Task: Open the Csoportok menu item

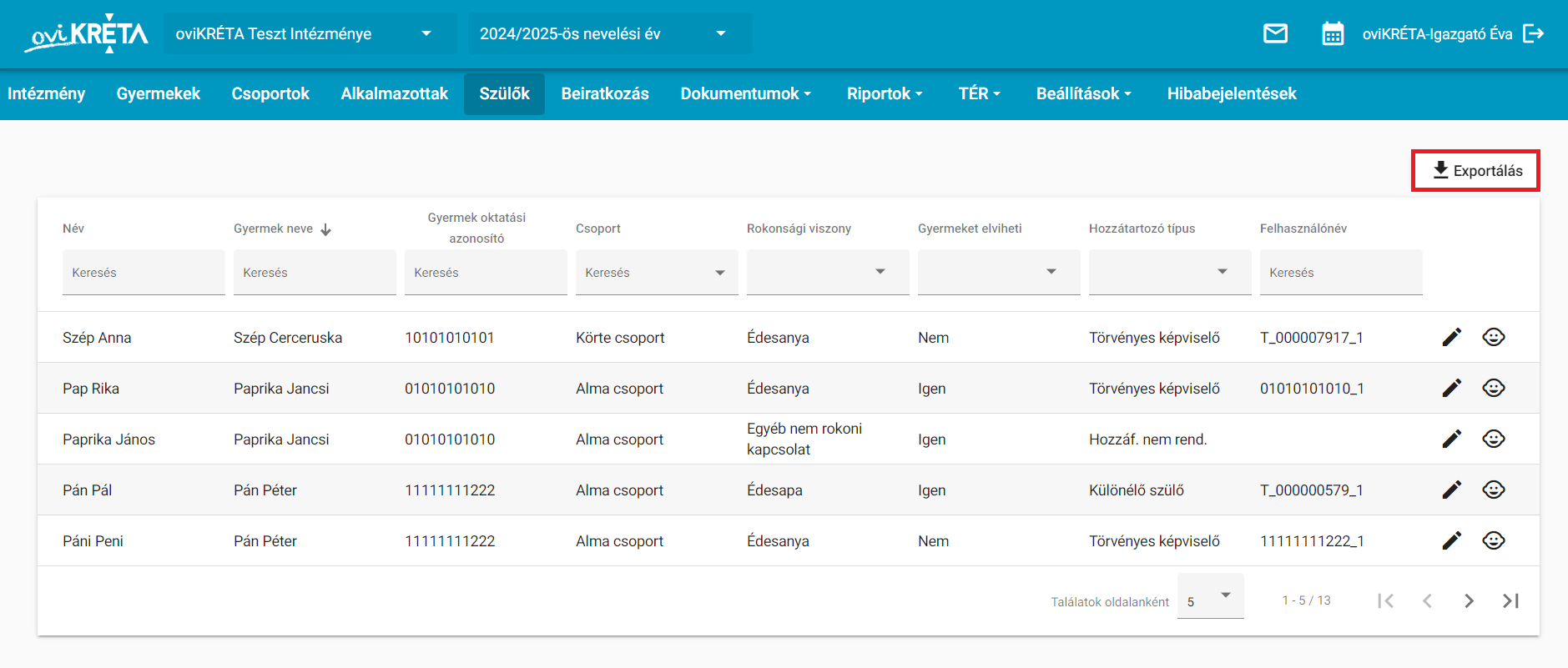Action: tap(270, 93)
